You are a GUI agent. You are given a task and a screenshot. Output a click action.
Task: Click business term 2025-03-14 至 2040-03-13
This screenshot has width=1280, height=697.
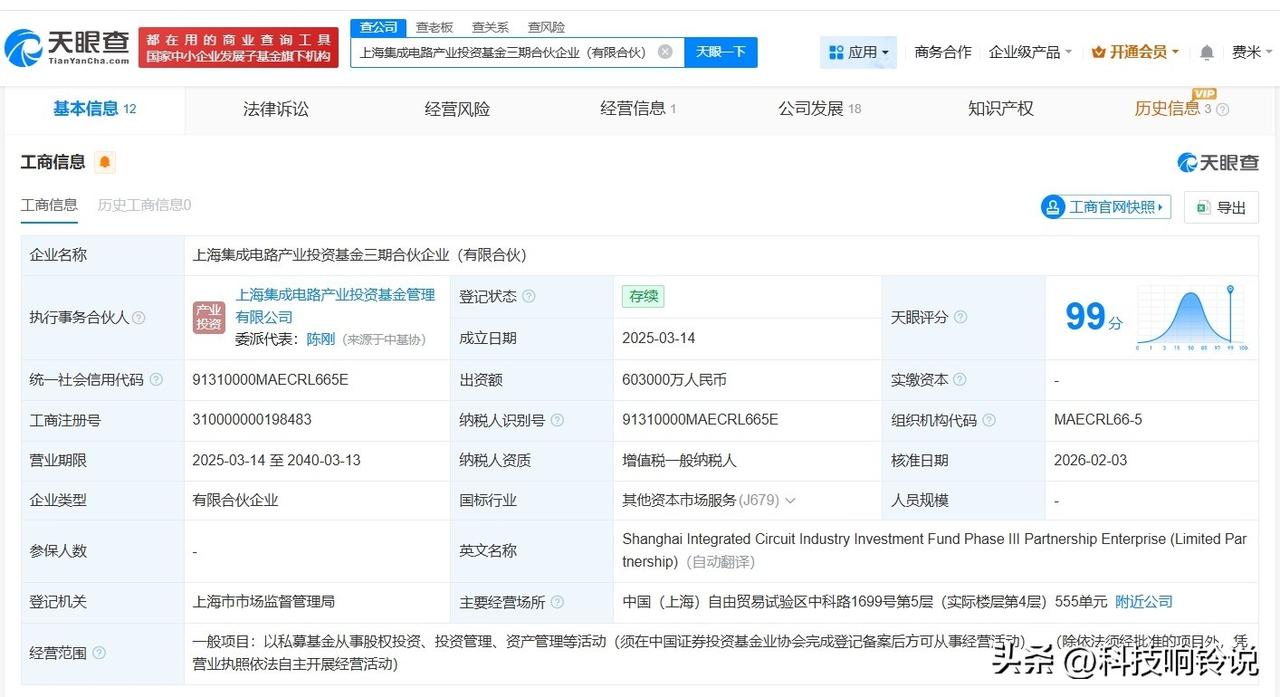tap(276, 460)
